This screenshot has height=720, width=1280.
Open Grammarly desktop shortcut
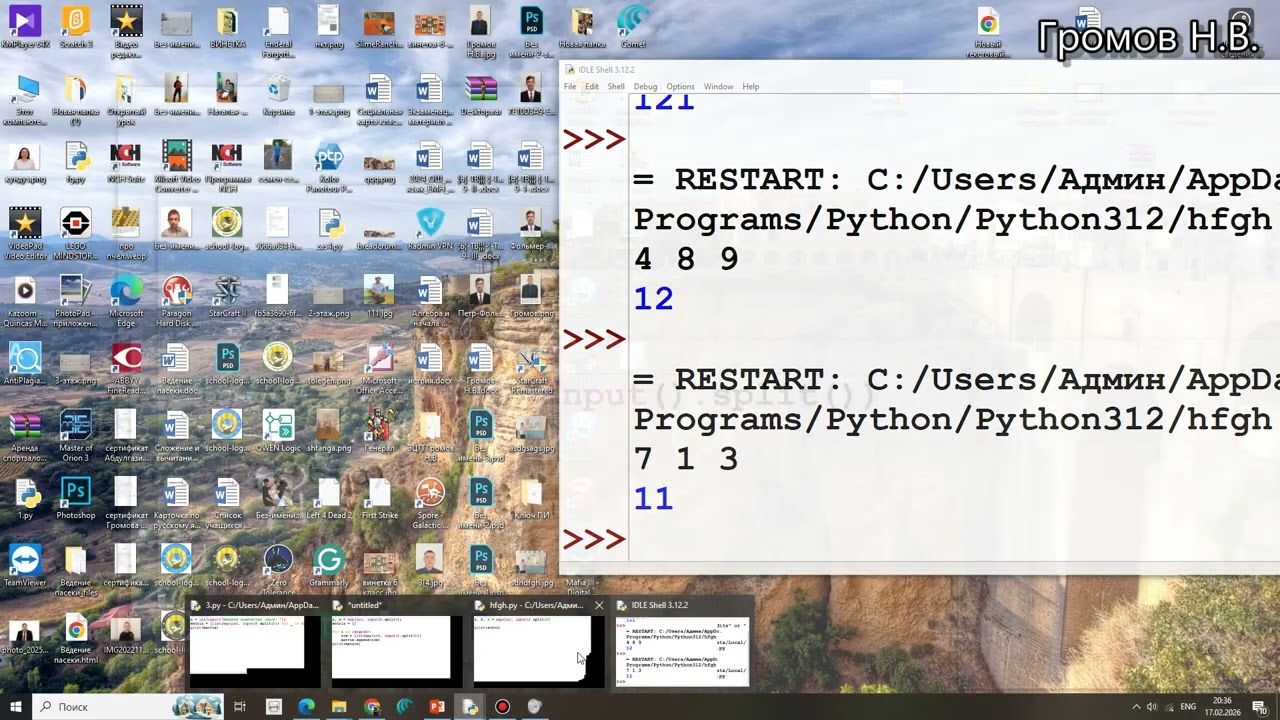329,567
